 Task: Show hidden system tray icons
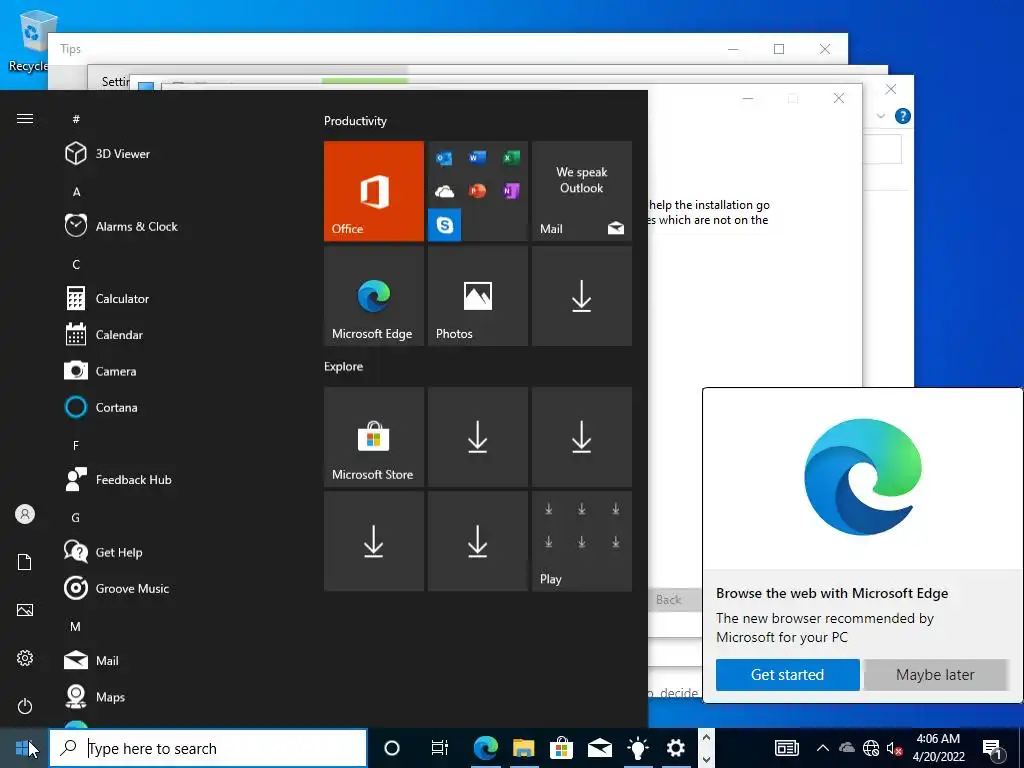coord(823,748)
